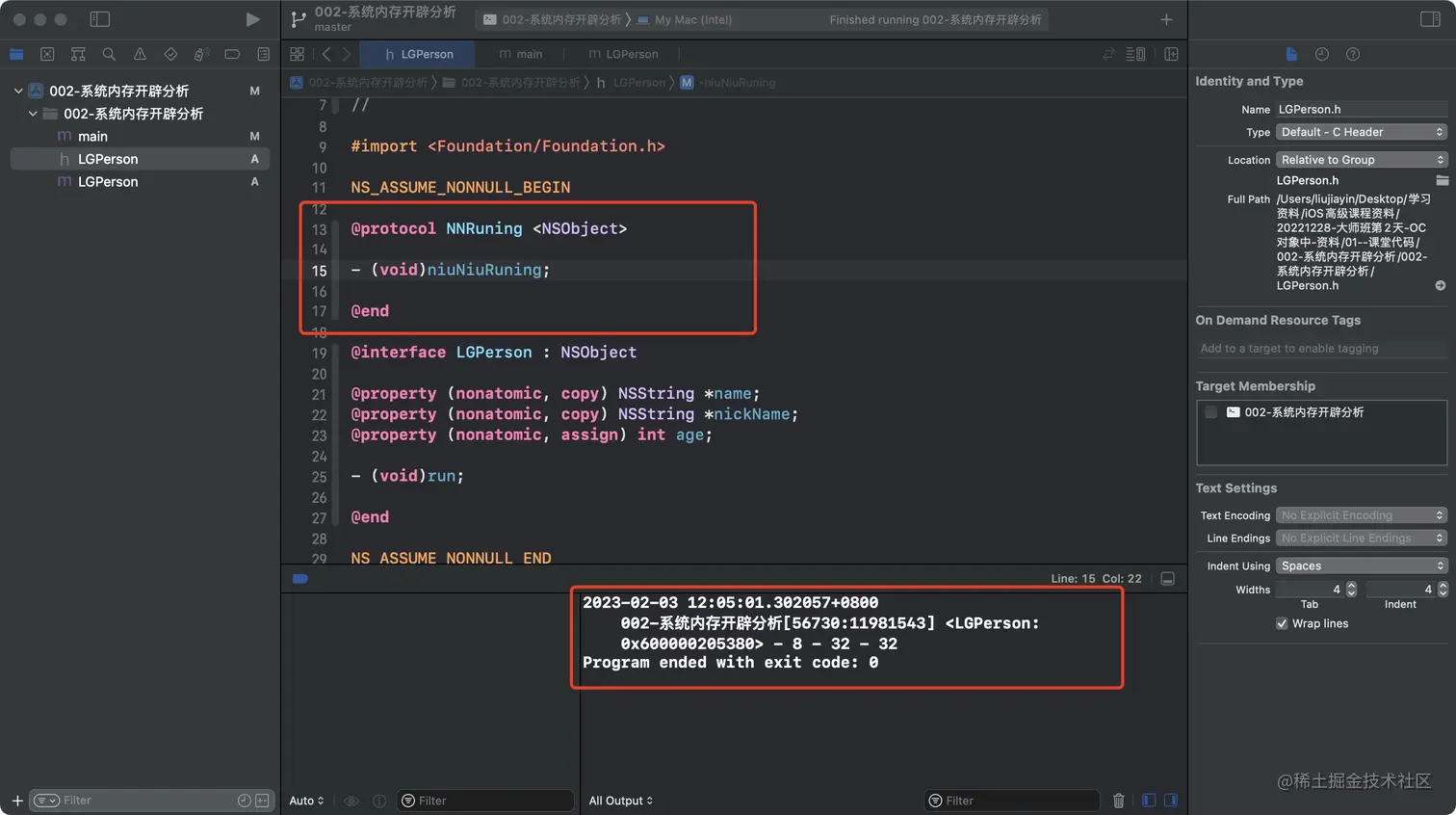Open the All Output dropdown
Viewport: 1456px width, 815px height.
point(621,801)
